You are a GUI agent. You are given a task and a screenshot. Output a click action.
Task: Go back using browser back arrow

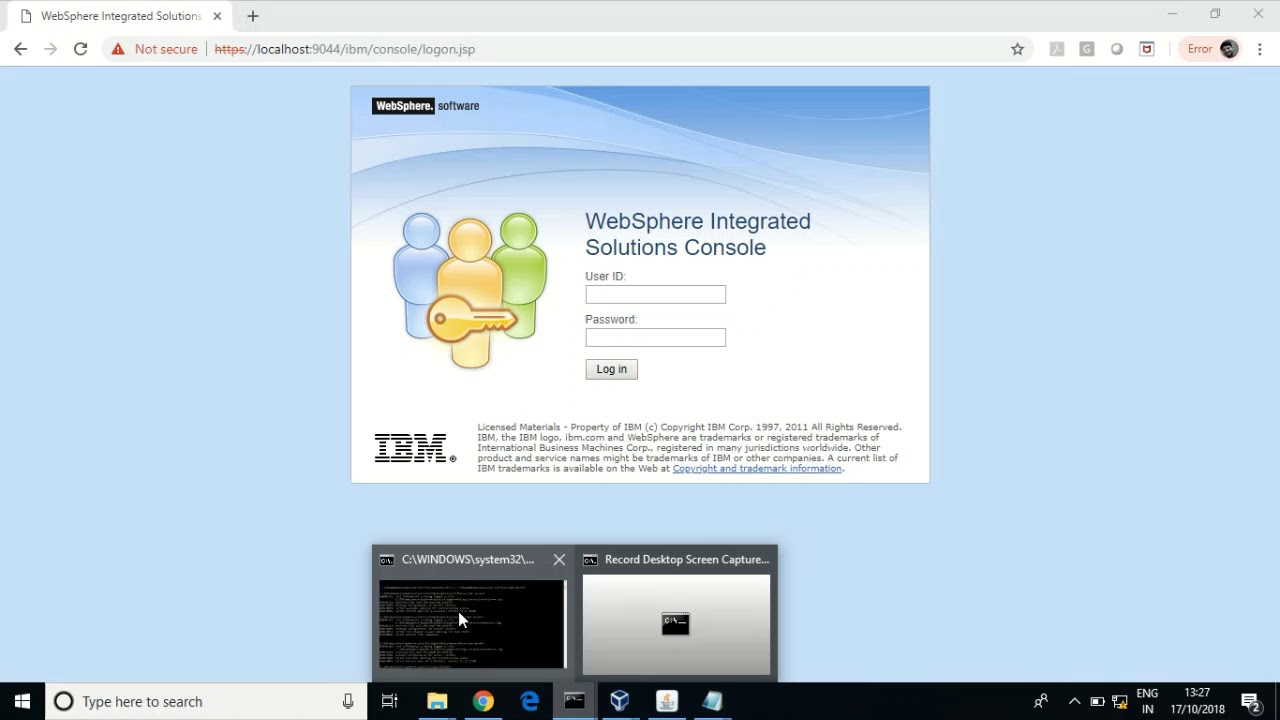point(20,49)
